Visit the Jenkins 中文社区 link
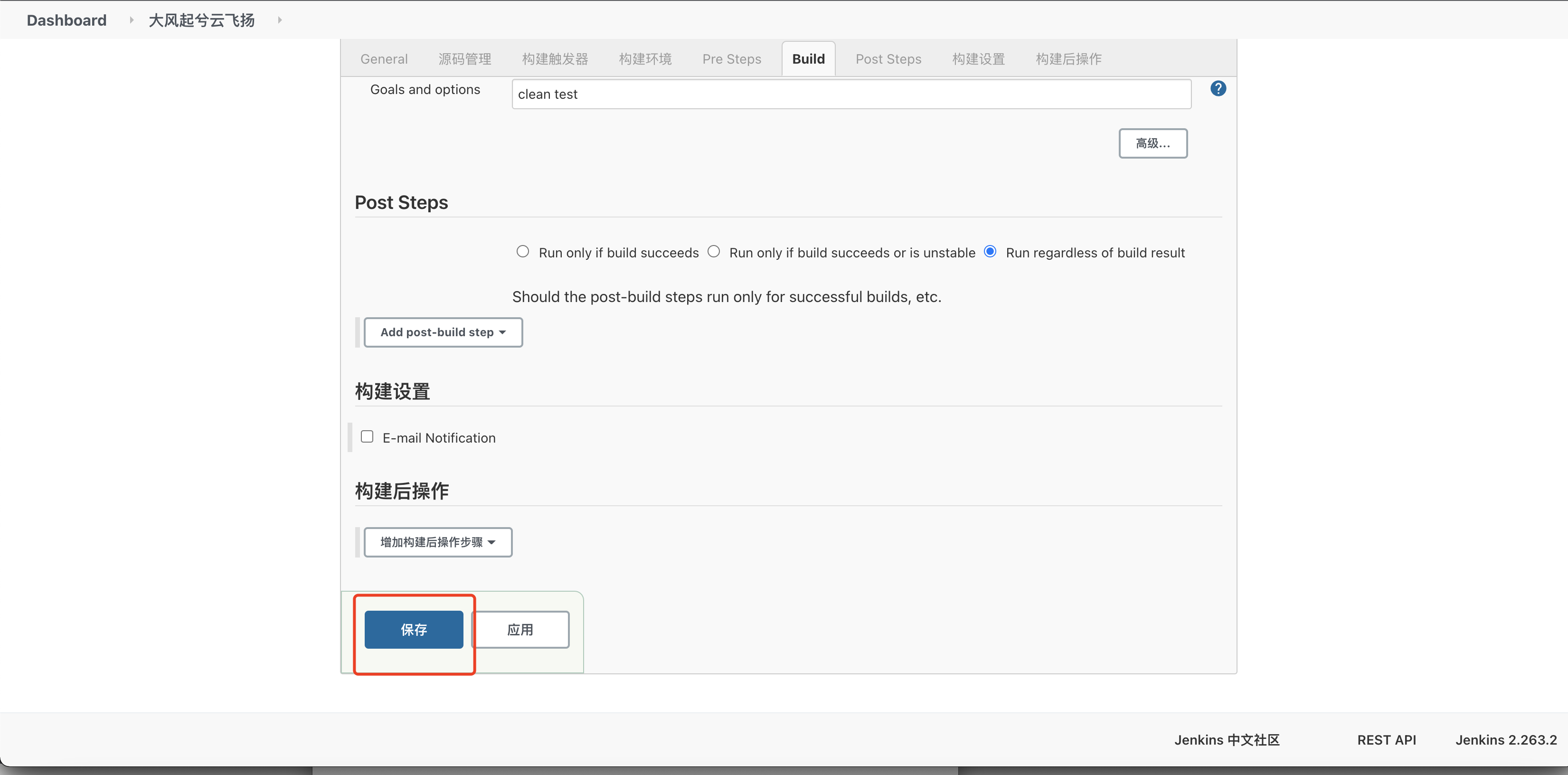Viewport: 1568px width, 775px height. (x=1226, y=740)
